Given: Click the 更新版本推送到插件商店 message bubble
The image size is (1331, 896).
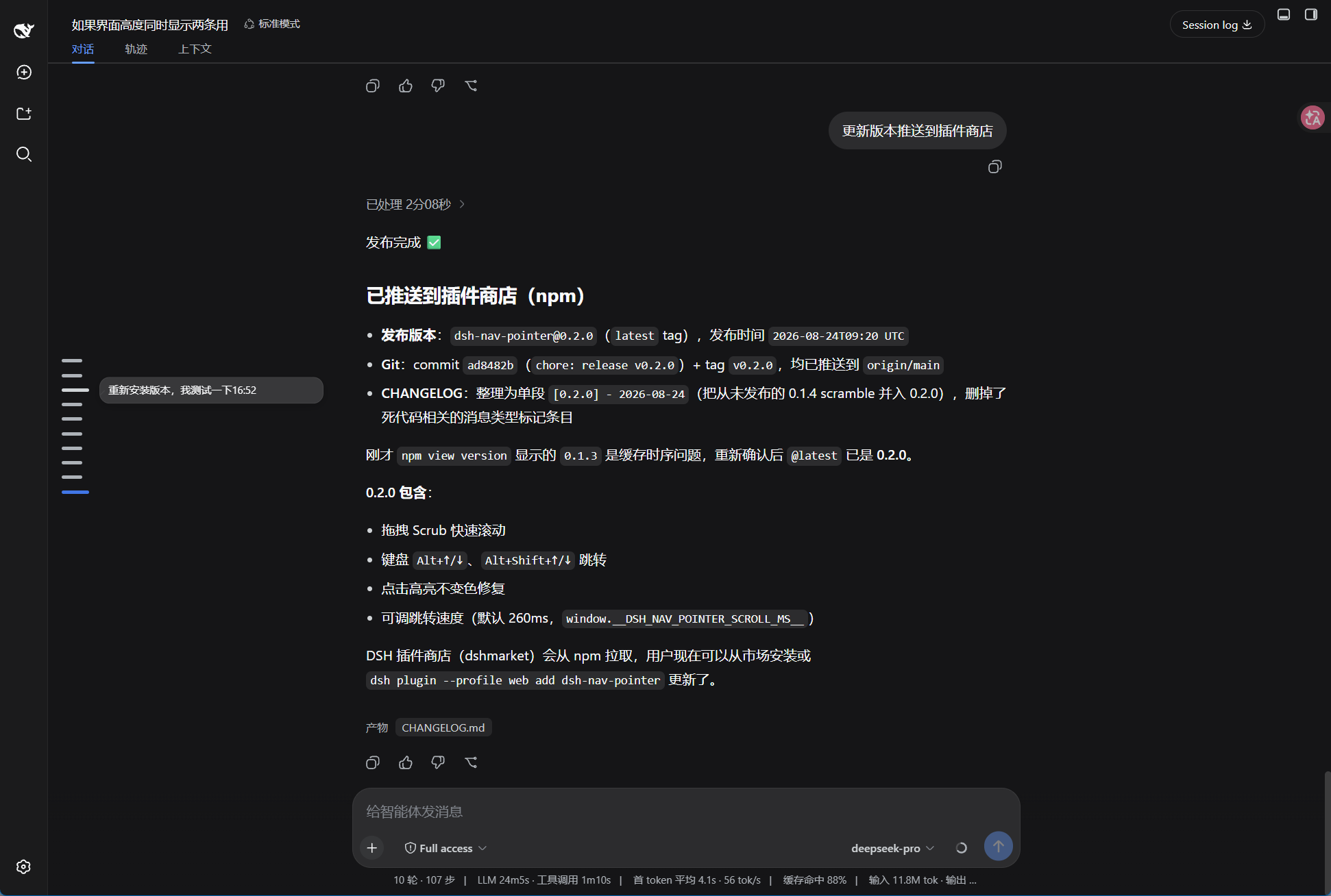Looking at the screenshot, I should click(x=918, y=131).
